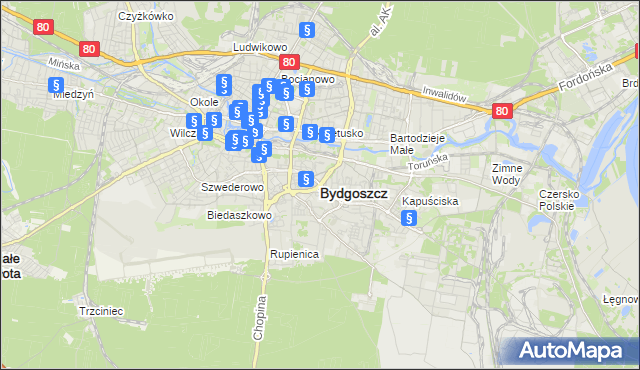This screenshot has height=370, width=640.
Task: Click the § marker overlapping the Wilcz label
Action: 205,133
